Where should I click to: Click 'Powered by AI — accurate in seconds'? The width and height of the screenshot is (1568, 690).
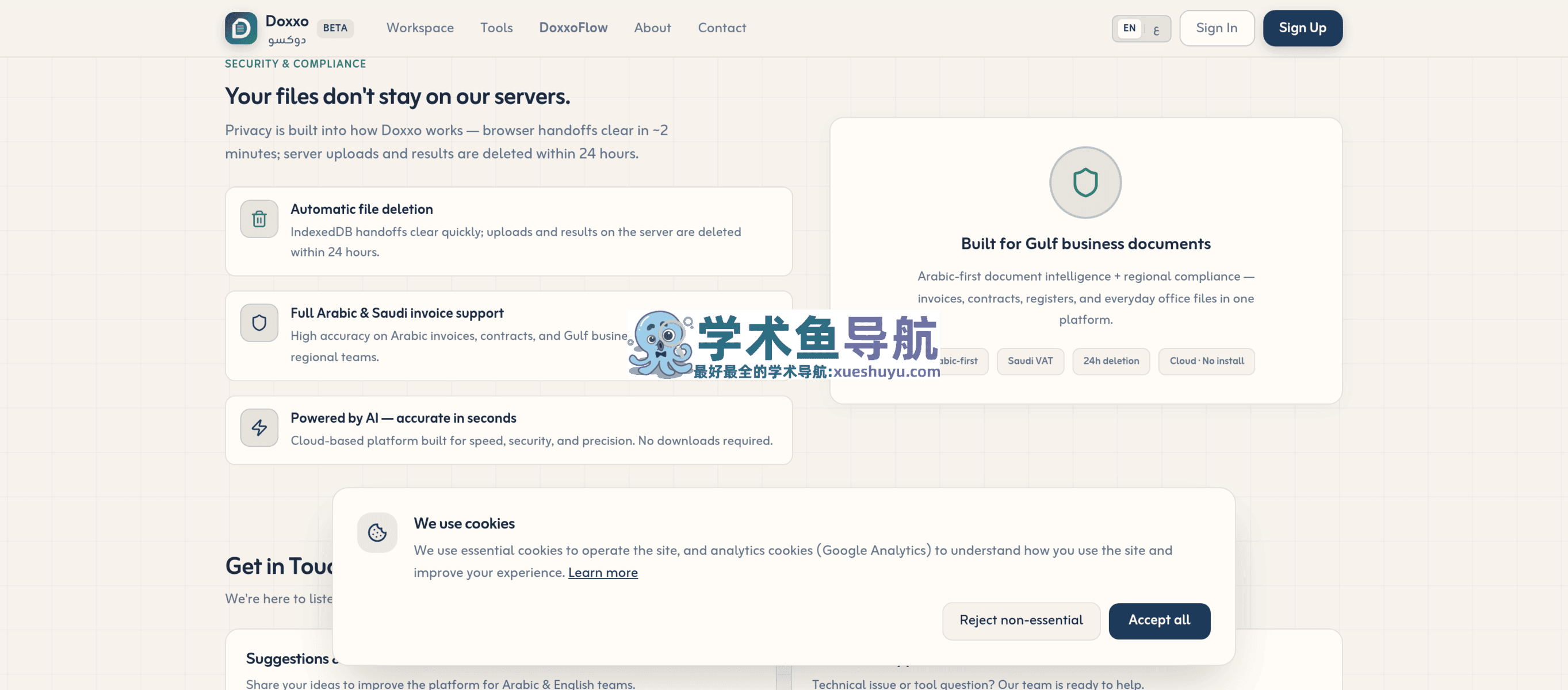click(403, 418)
